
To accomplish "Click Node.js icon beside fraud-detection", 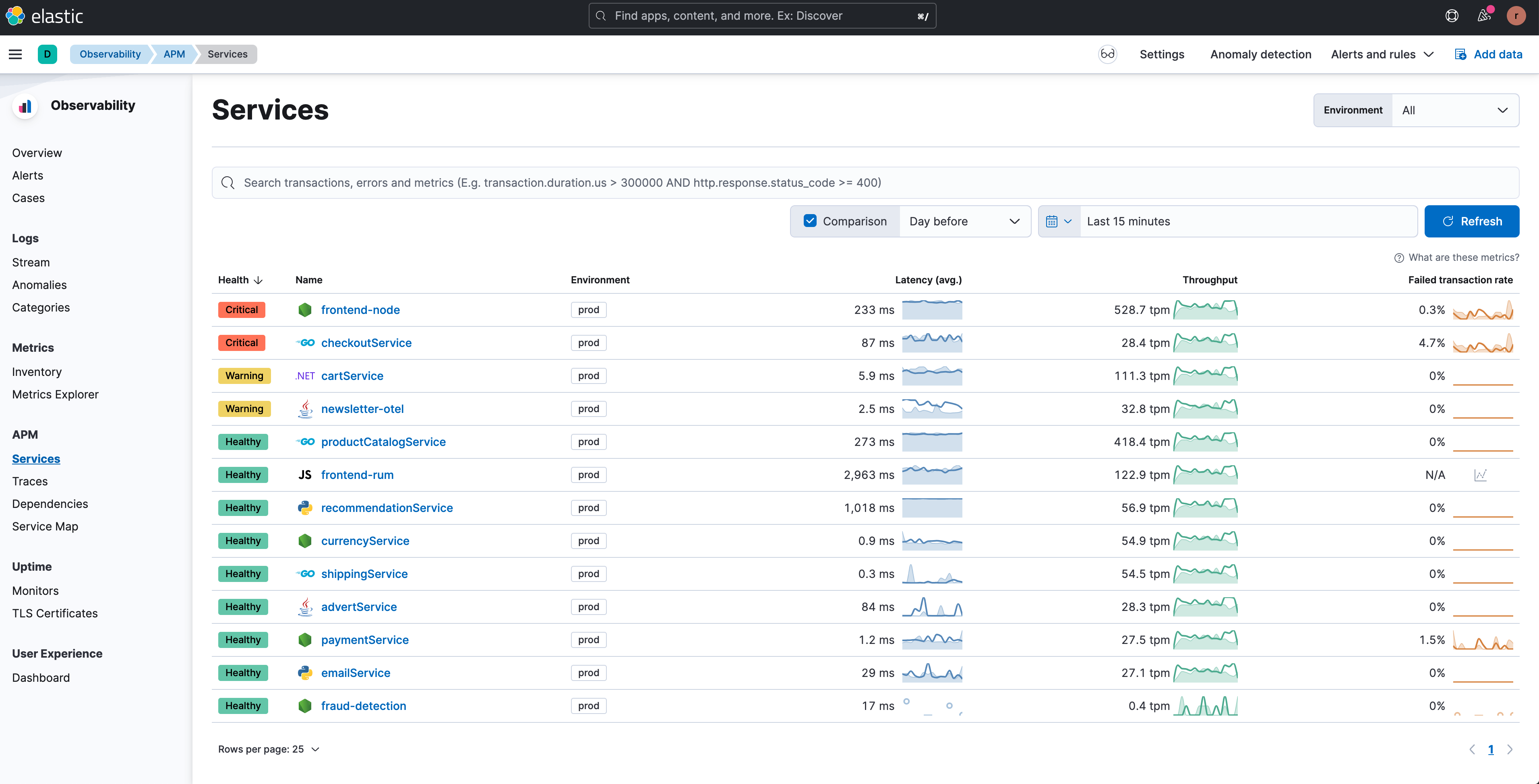I will [x=305, y=706].
